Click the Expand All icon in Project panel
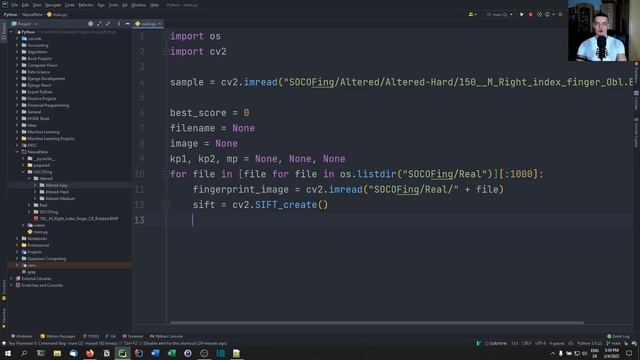Image resolution: width=640 pixels, height=360 pixels. [x=99, y=24]
